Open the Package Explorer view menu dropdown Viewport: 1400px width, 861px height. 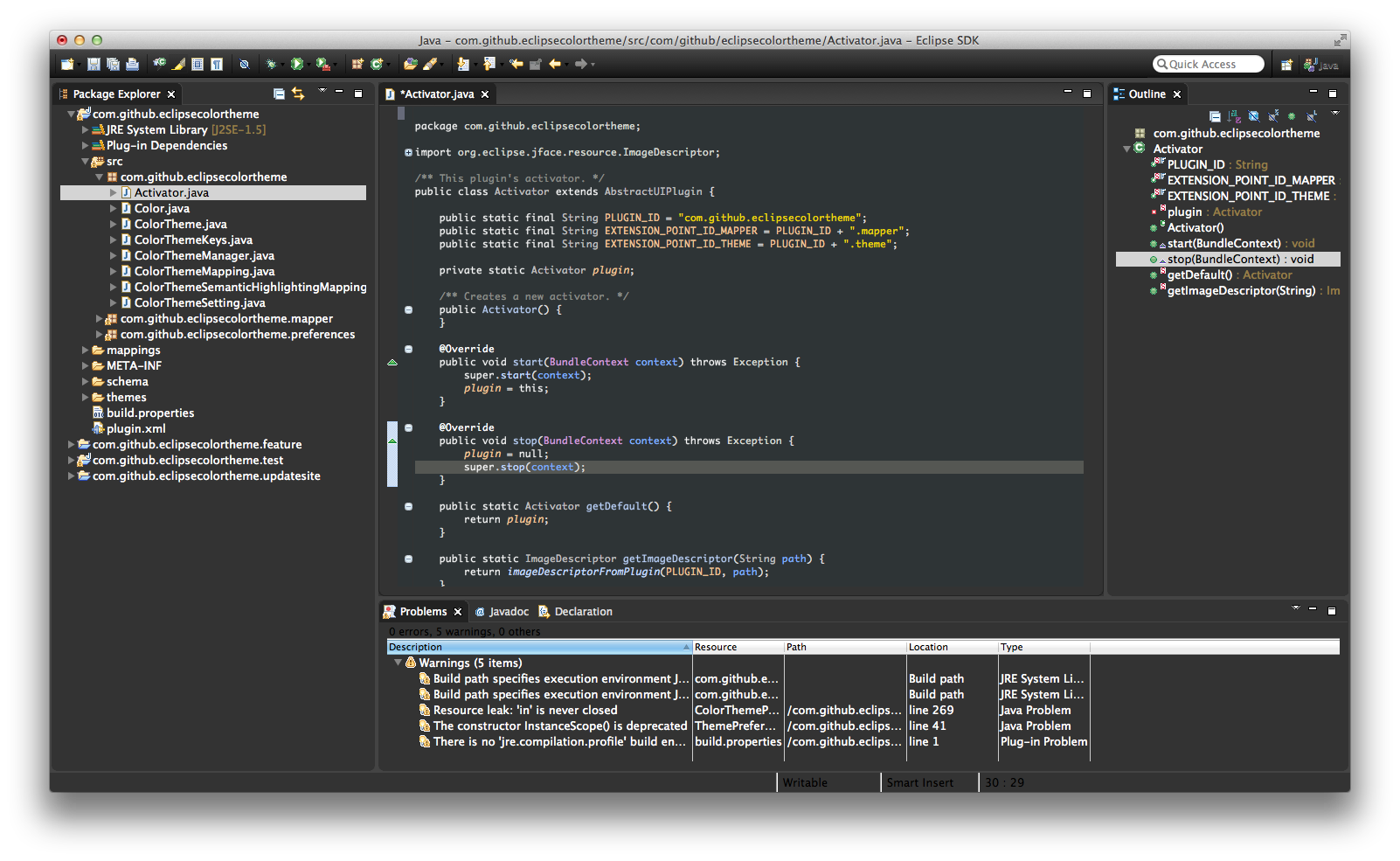[322, 90]
